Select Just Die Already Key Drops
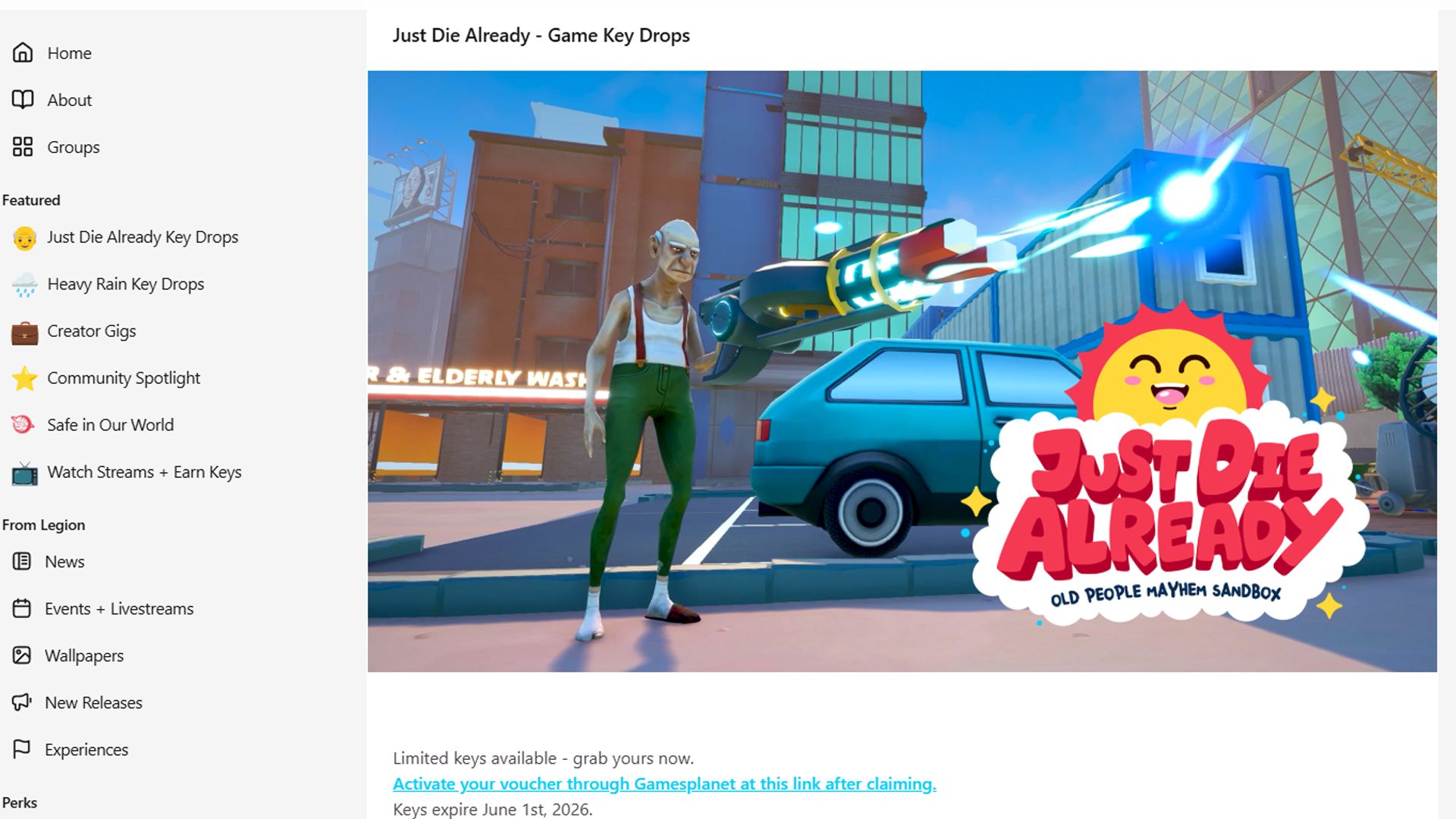The height and width of the screenshot is (819, 1456). point(143,237)
